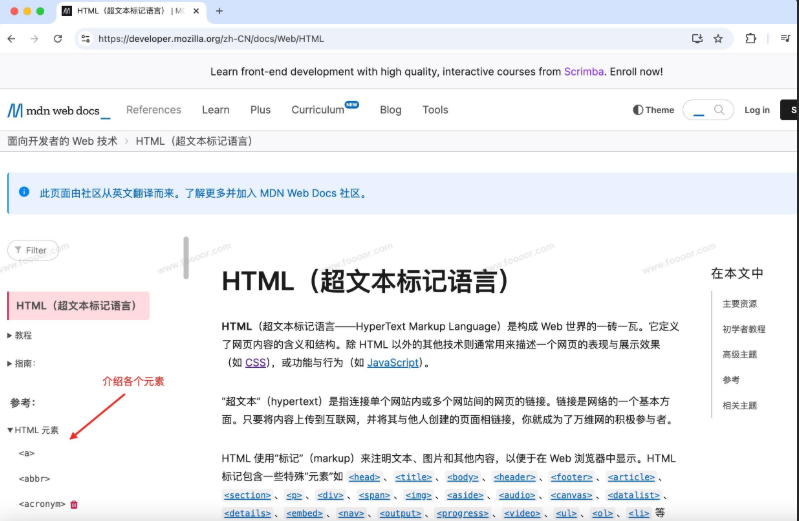799x521 pixels.
Task: Click the translate page icon in address bar
Action: 697,38
